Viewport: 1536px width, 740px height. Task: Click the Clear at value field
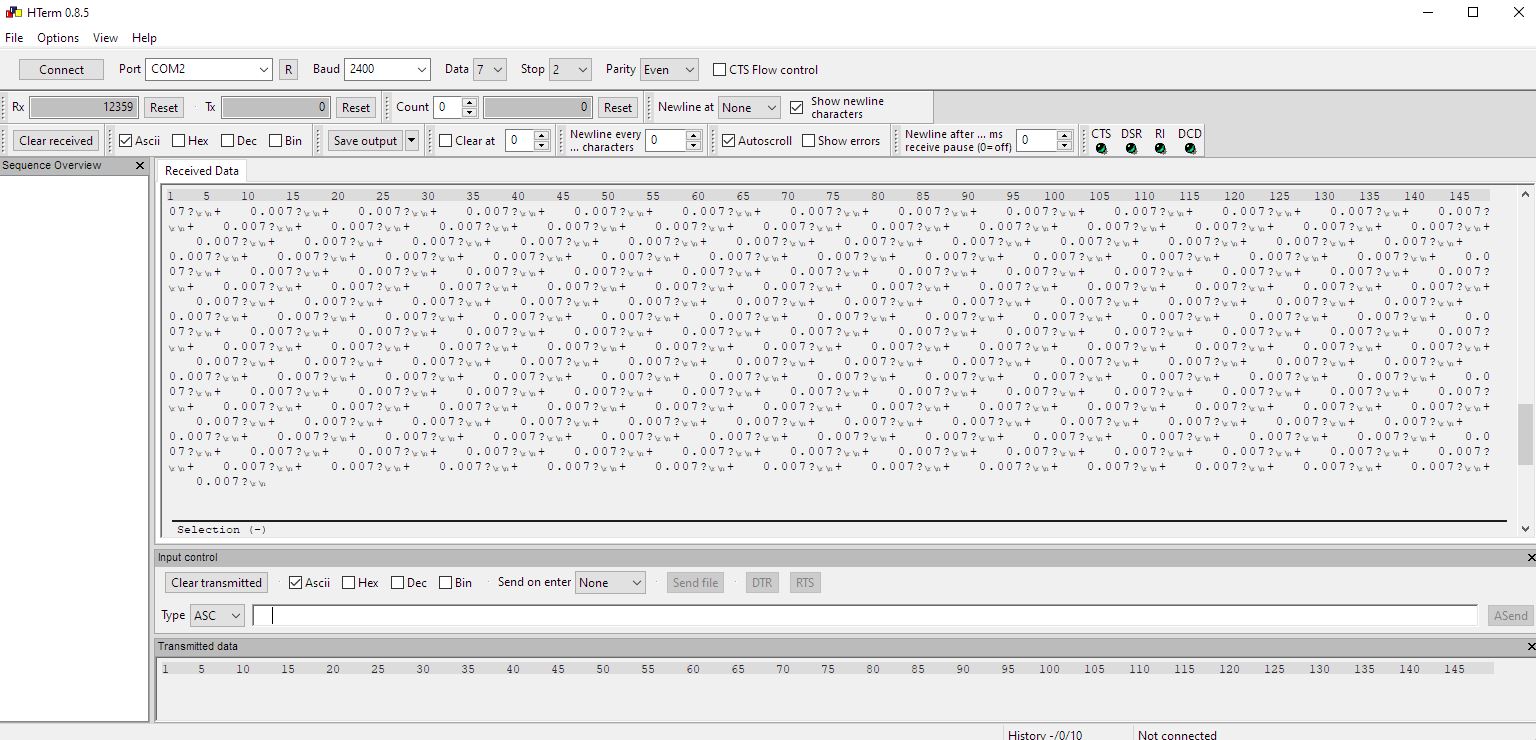click(520, 141)
